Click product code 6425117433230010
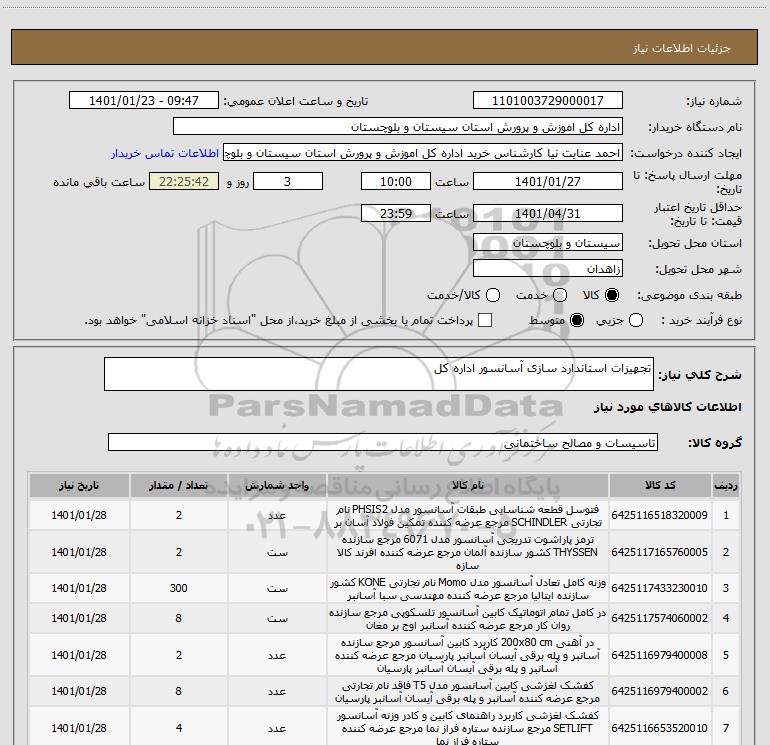This screenshot has height=745, width=770. click(x=660, y=588)
